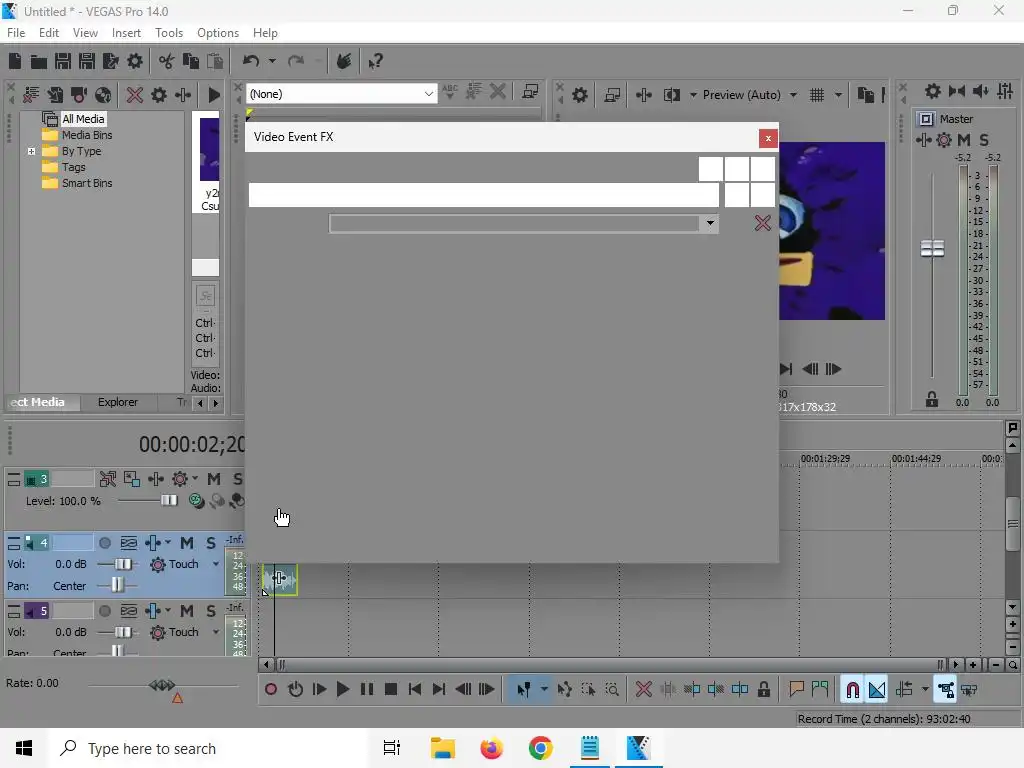Switch to the Explorer tab
Screen dimensions: 1024x768
[118, 402]
